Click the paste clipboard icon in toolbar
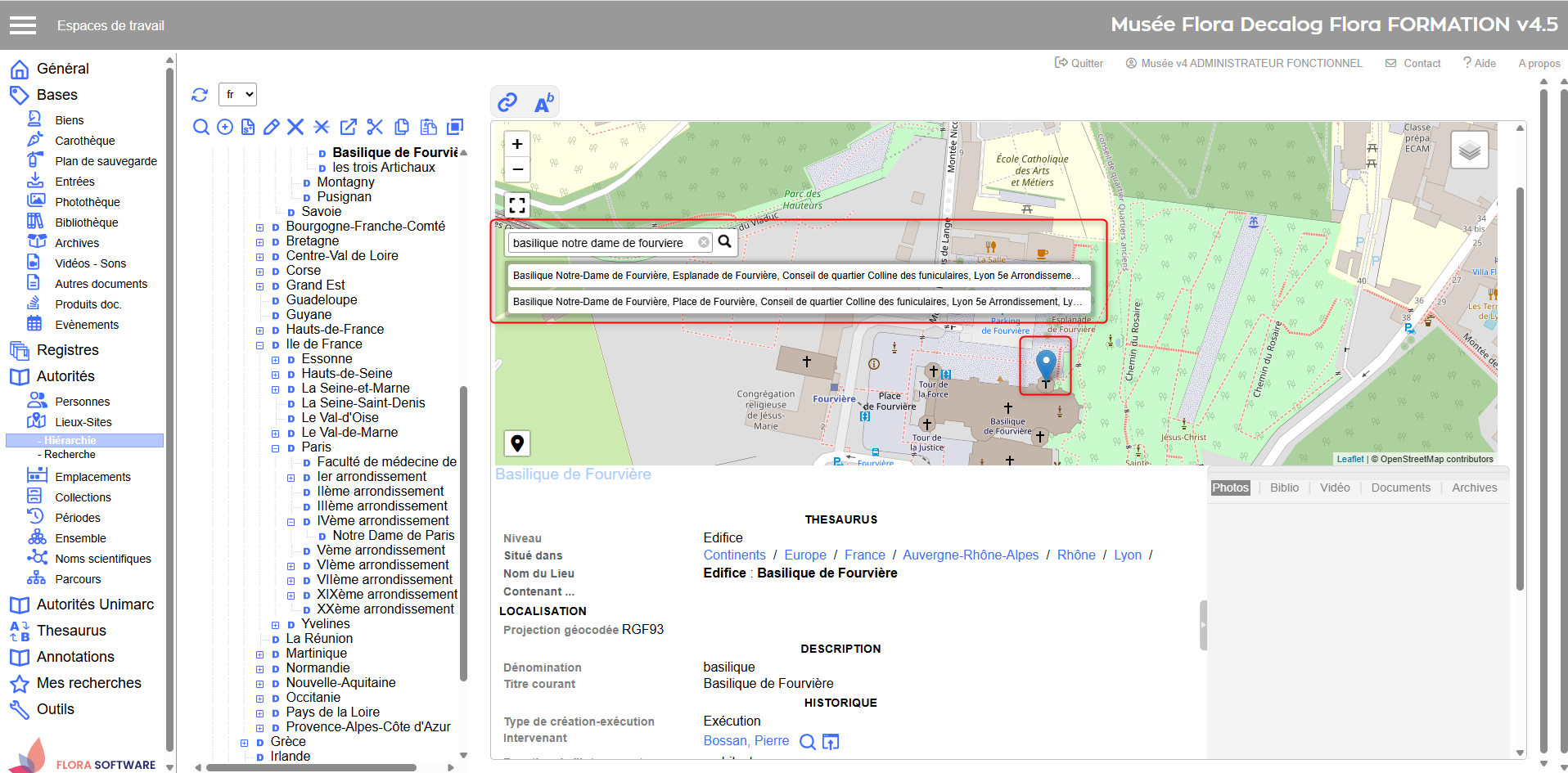Viewport: 1568px width, 773px height. [428, 127]
